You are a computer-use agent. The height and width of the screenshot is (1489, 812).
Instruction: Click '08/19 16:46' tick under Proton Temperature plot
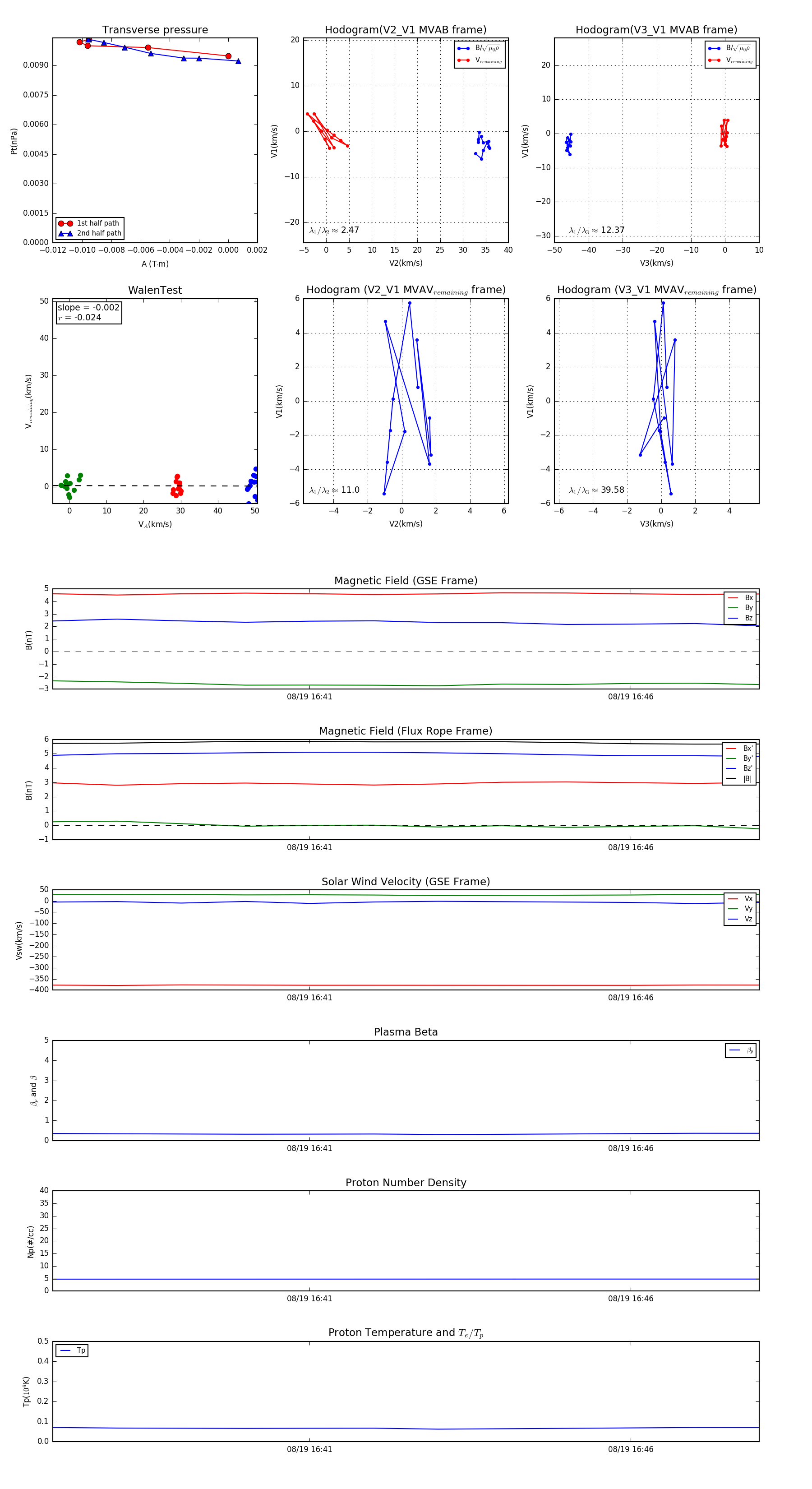pos(631,1449)
